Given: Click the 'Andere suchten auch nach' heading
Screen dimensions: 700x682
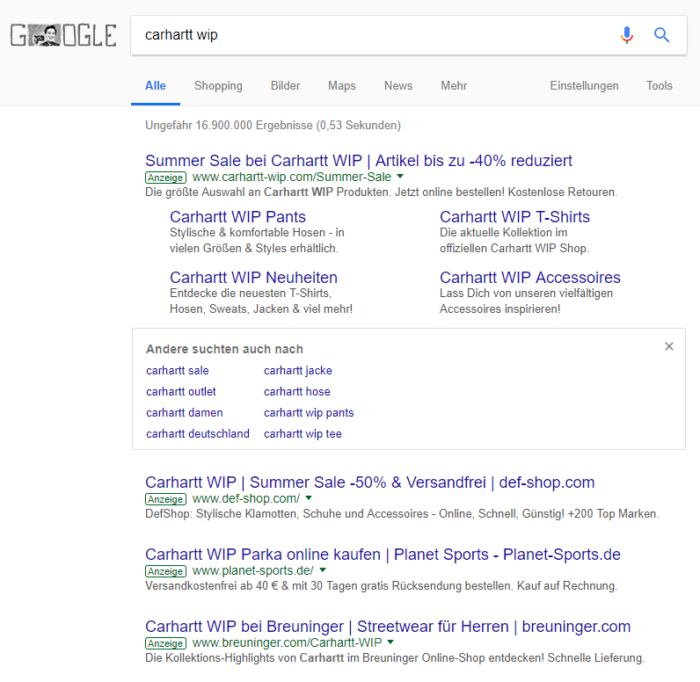Looking at the screenshot, I should [225, 349].
